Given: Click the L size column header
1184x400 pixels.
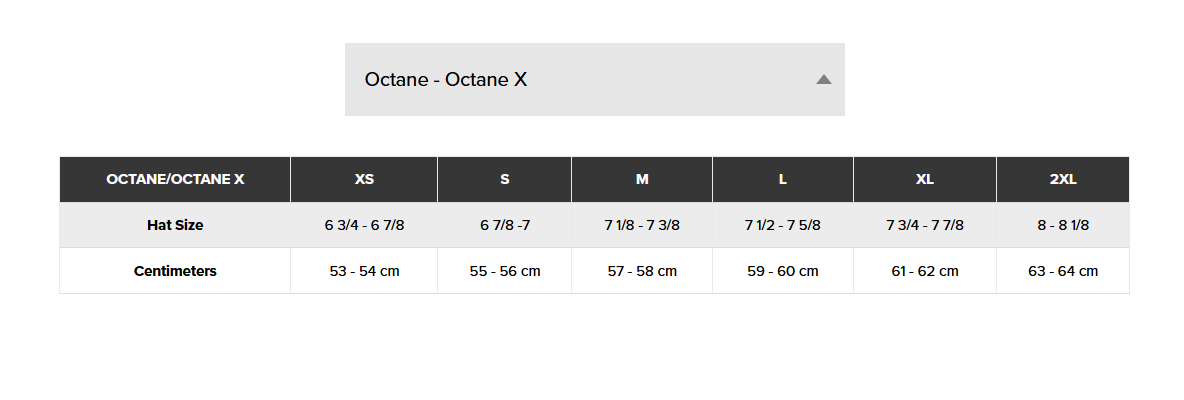Looking at the screenshot, I should point(783,180).
